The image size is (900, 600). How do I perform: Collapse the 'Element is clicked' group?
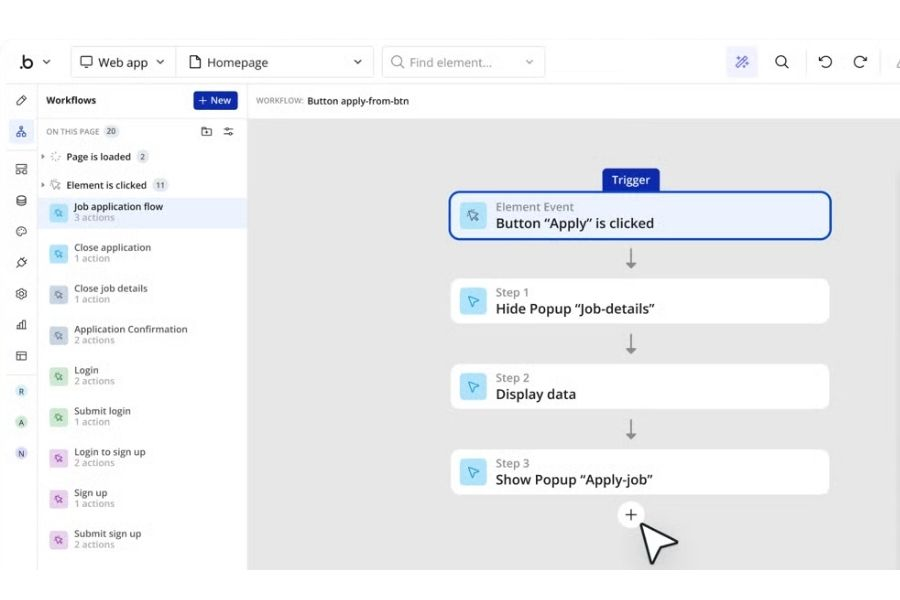[43, 185]
